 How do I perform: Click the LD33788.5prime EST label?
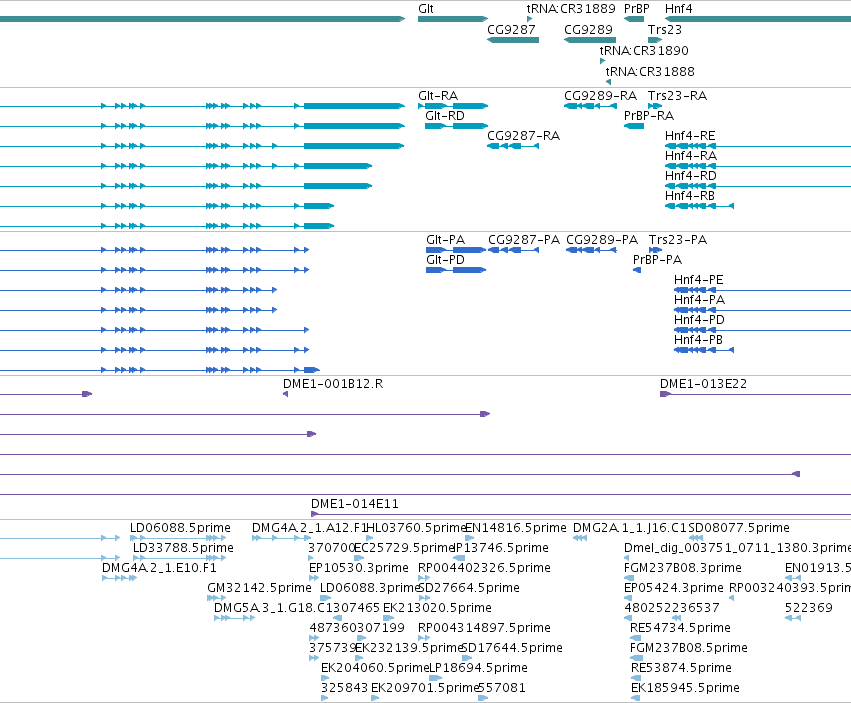tap(183, 548)
